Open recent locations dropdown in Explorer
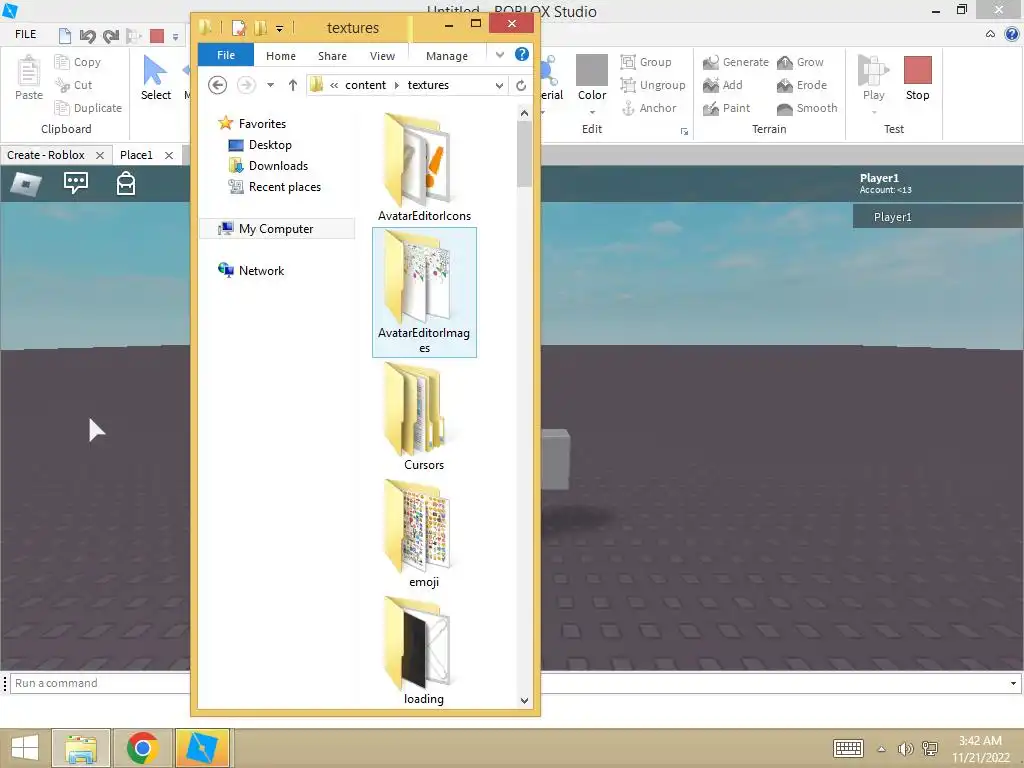 tap(270, 85)
